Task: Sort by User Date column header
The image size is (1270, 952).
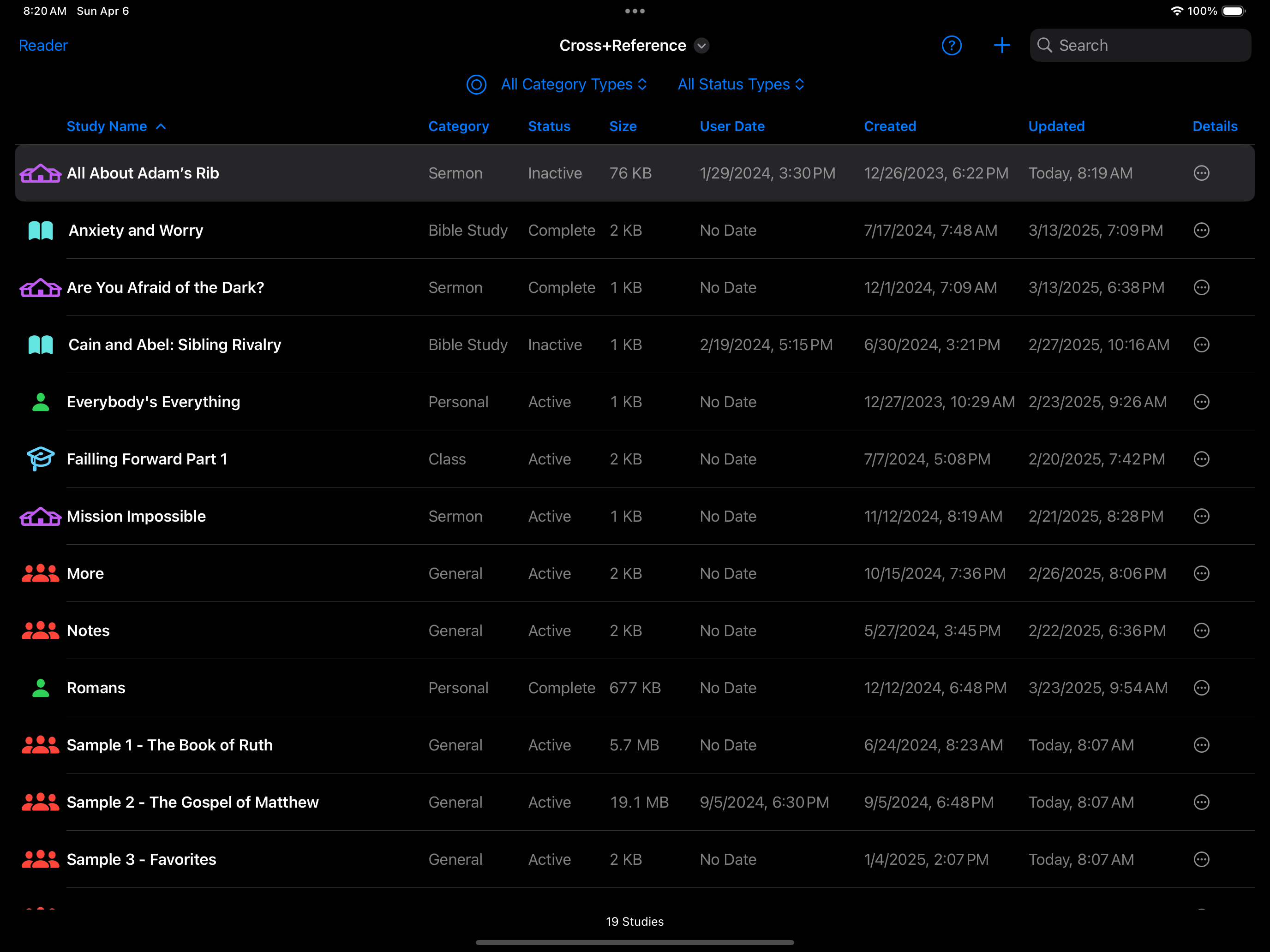Action: [x=732, y=126]
